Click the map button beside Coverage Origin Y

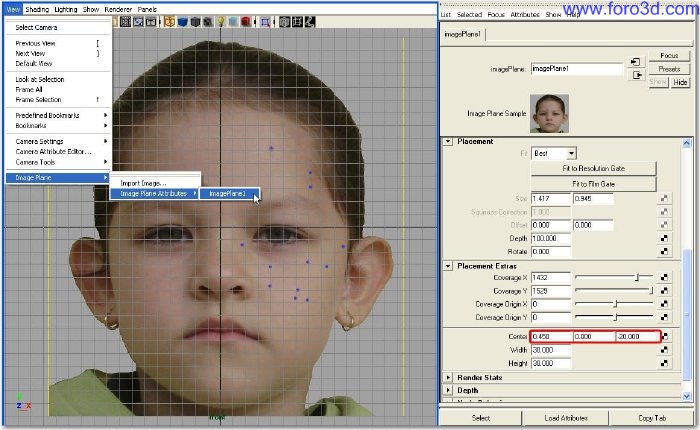point(664,317)
